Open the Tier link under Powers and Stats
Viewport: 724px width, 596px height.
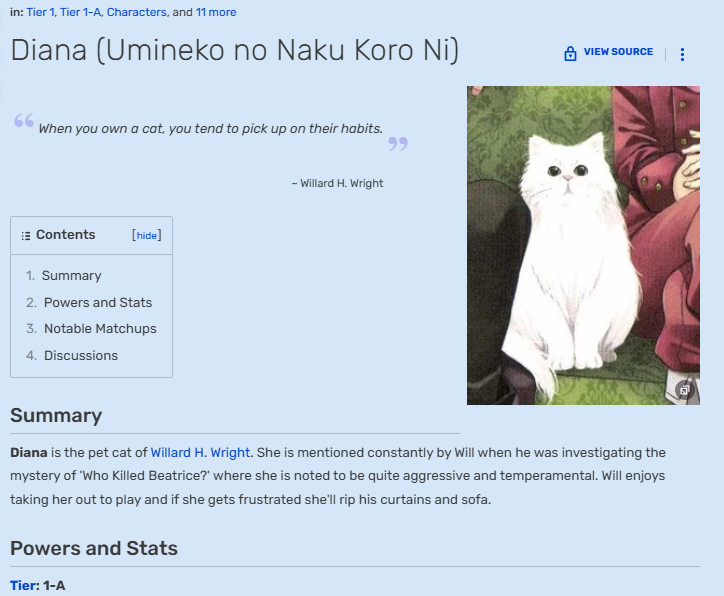23,585
